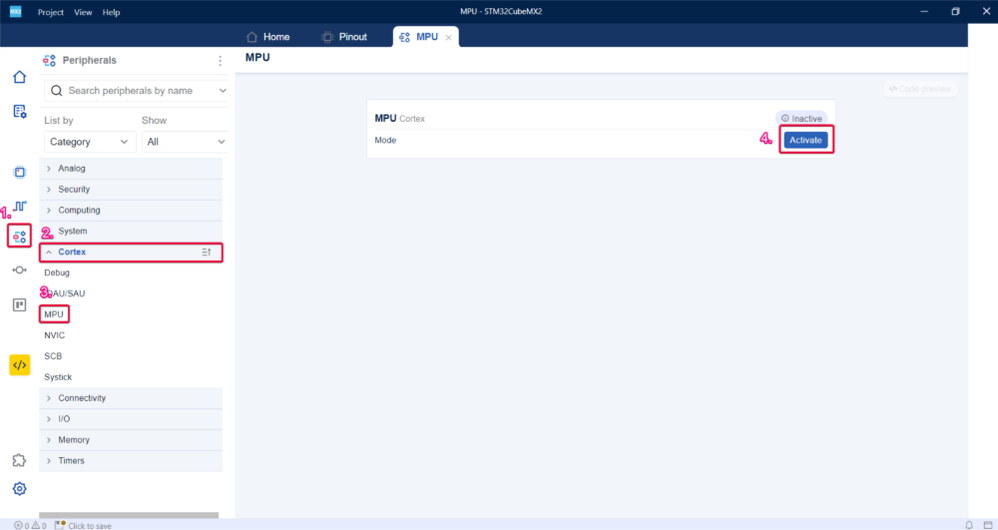Select GAU/SAU under Cortex

click(x=64, y=294)
